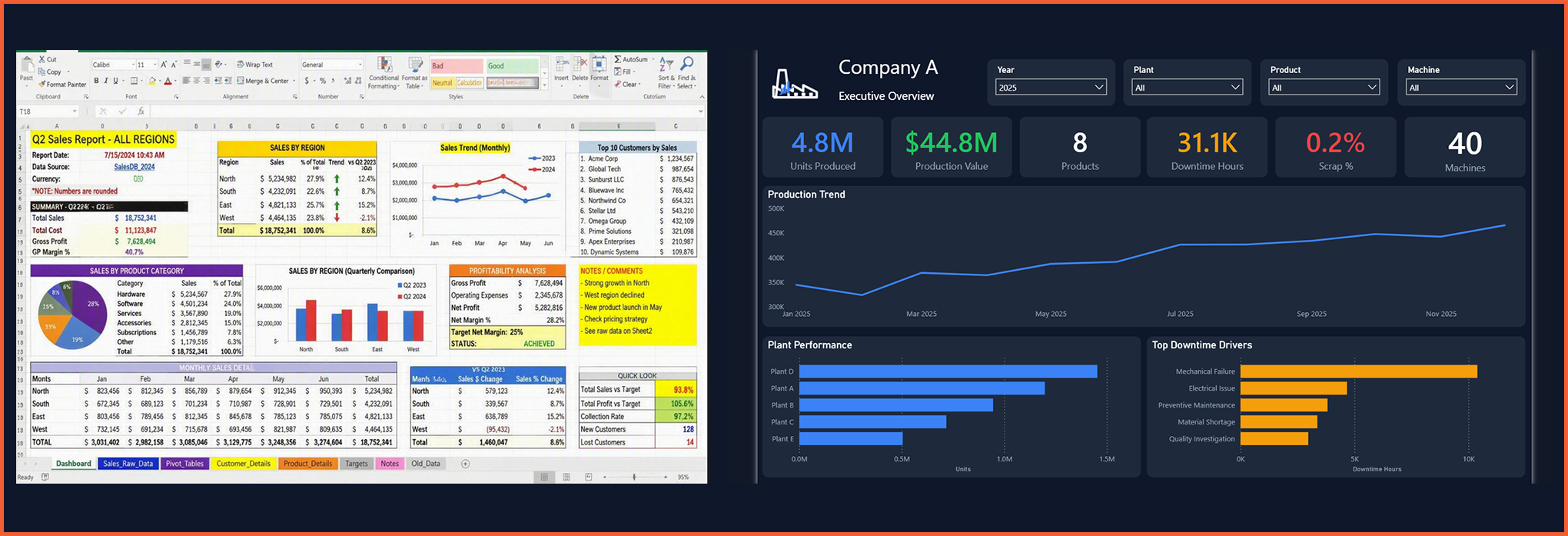Viewport: 1568px width, 536px height.
Task: Click the Copy icon in Clipboard group
Action: 42,72
